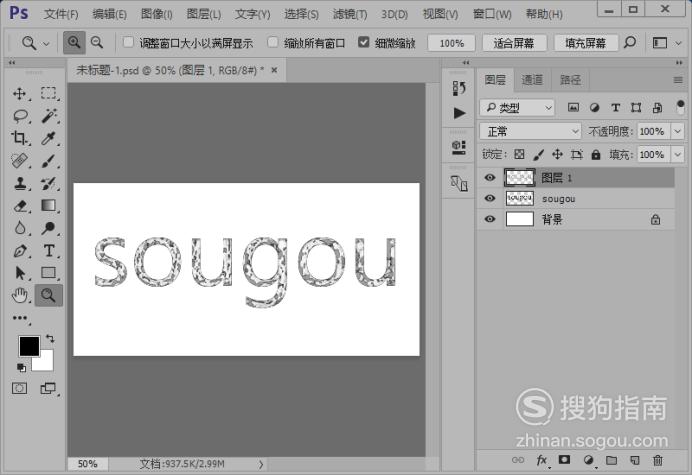Select the Hand tool
The height and width of the screenshot is (475, 692).
[x=19, y=295]
